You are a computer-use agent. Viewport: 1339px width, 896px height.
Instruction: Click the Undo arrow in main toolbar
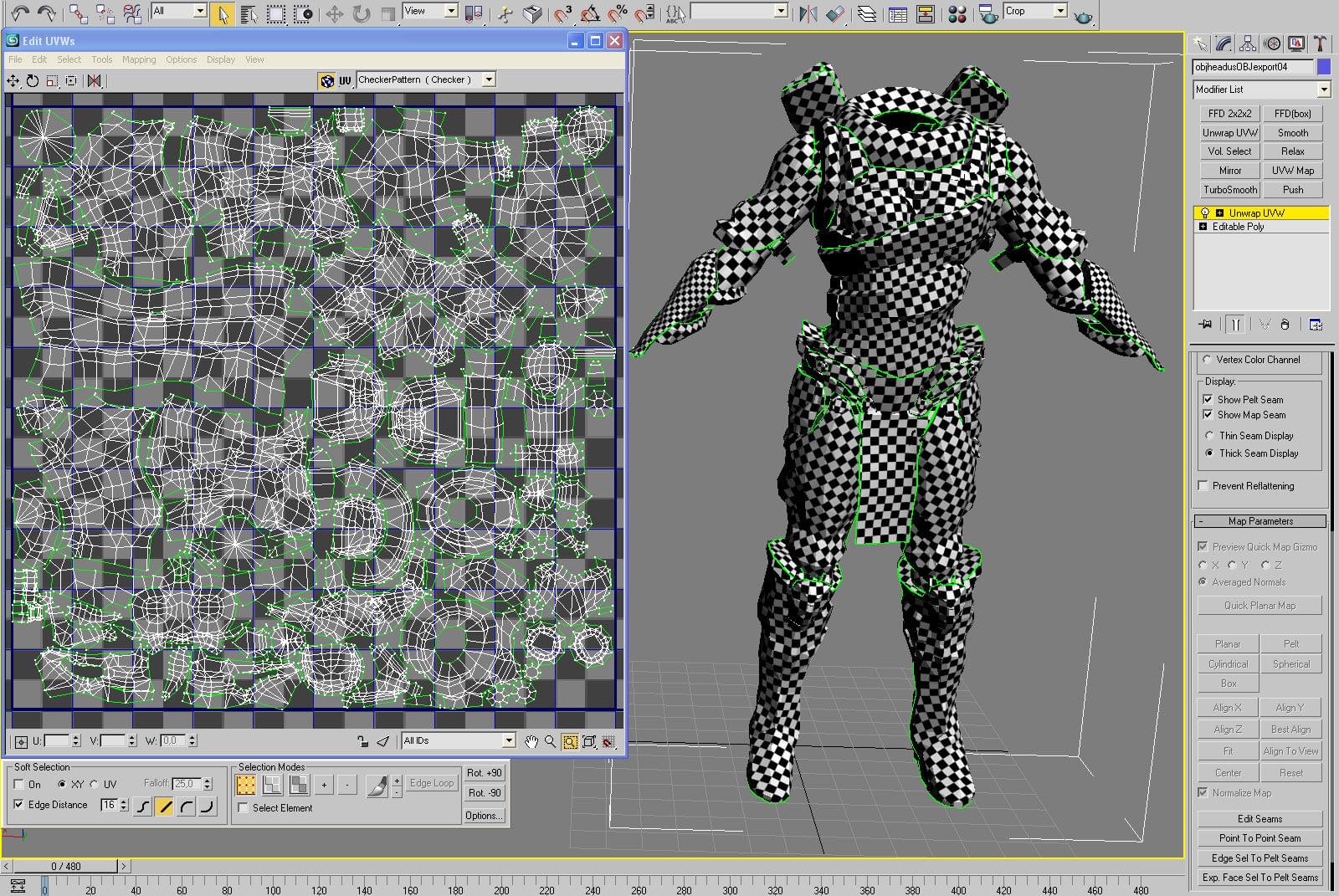[x=20, y=13]
